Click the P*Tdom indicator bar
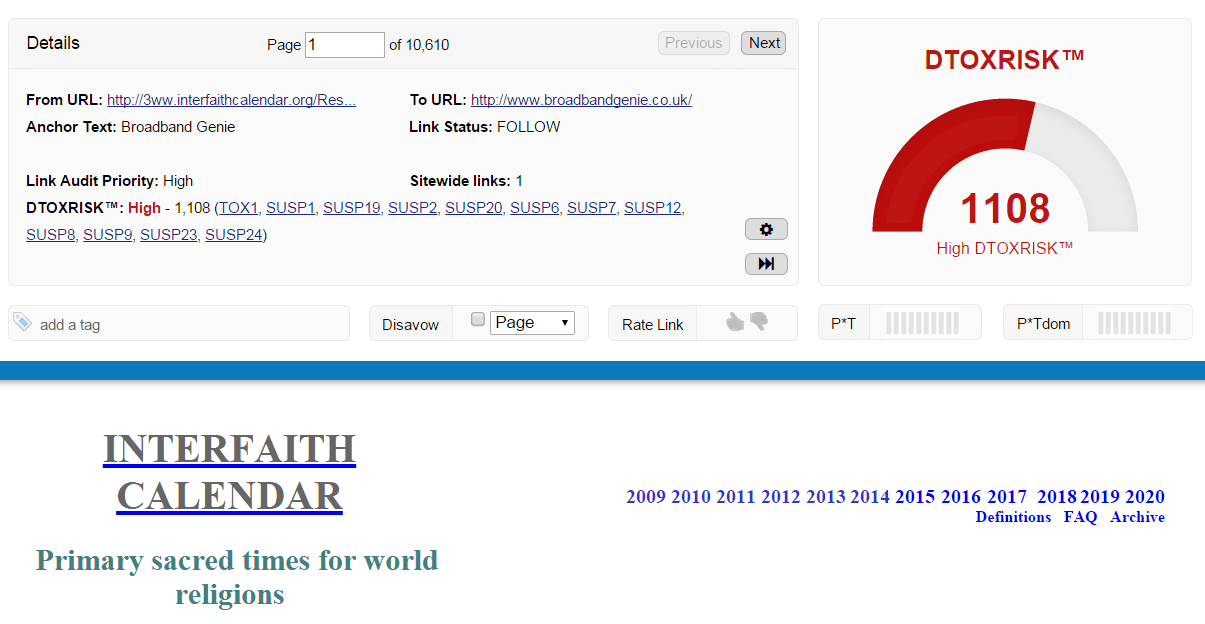Viewport: 1205px width, 624px height. (x=1134, y=323)
